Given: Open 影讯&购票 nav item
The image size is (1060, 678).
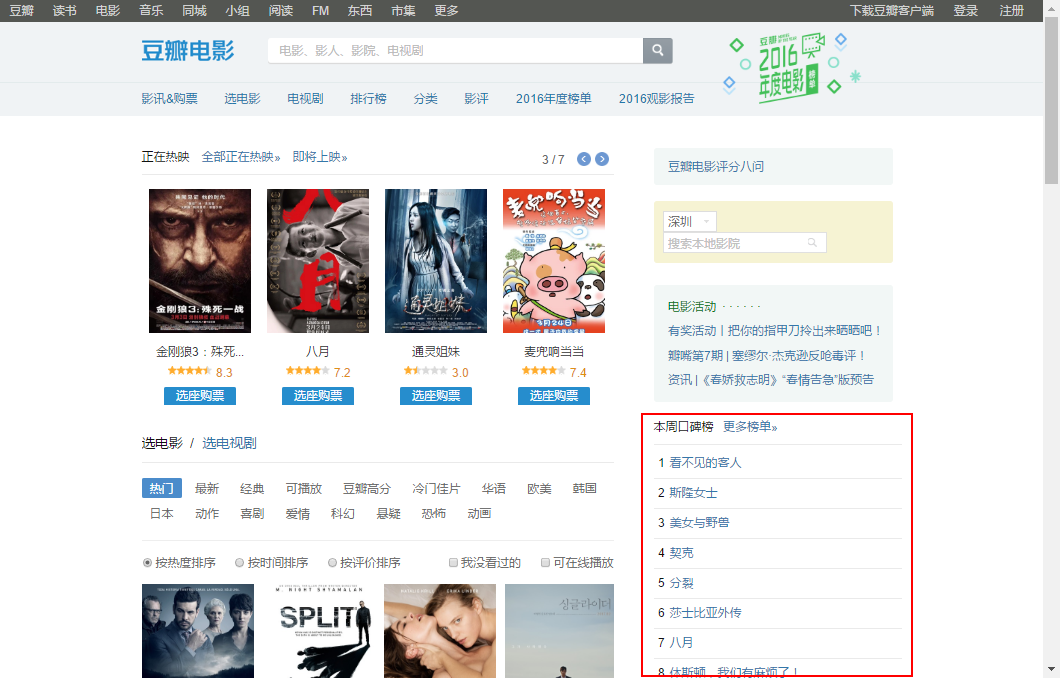Looking at the screenshot, I should [x=170, y=99].
